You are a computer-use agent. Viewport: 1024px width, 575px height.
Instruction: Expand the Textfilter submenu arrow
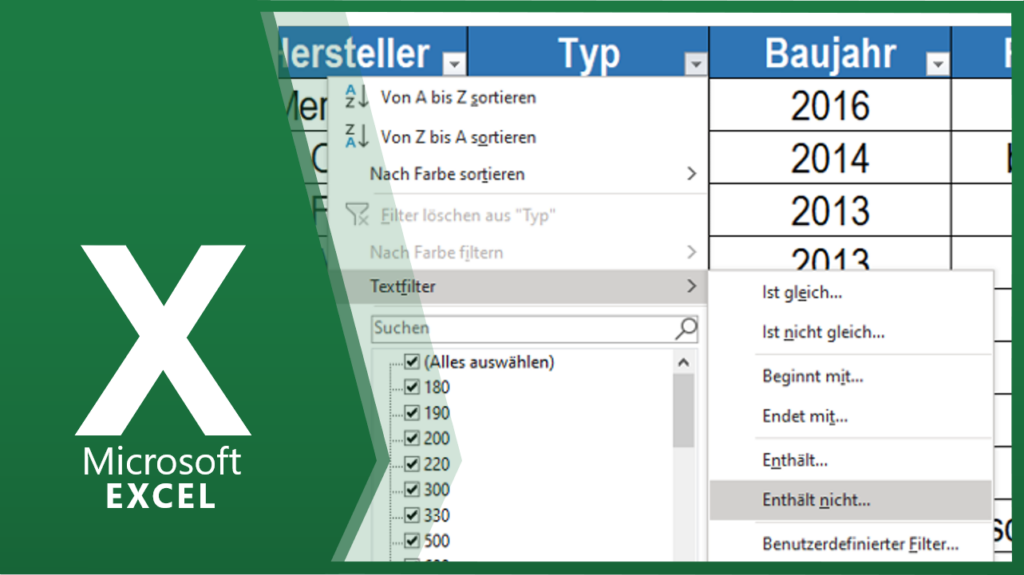pyautogui.click(x=692, y=286)
